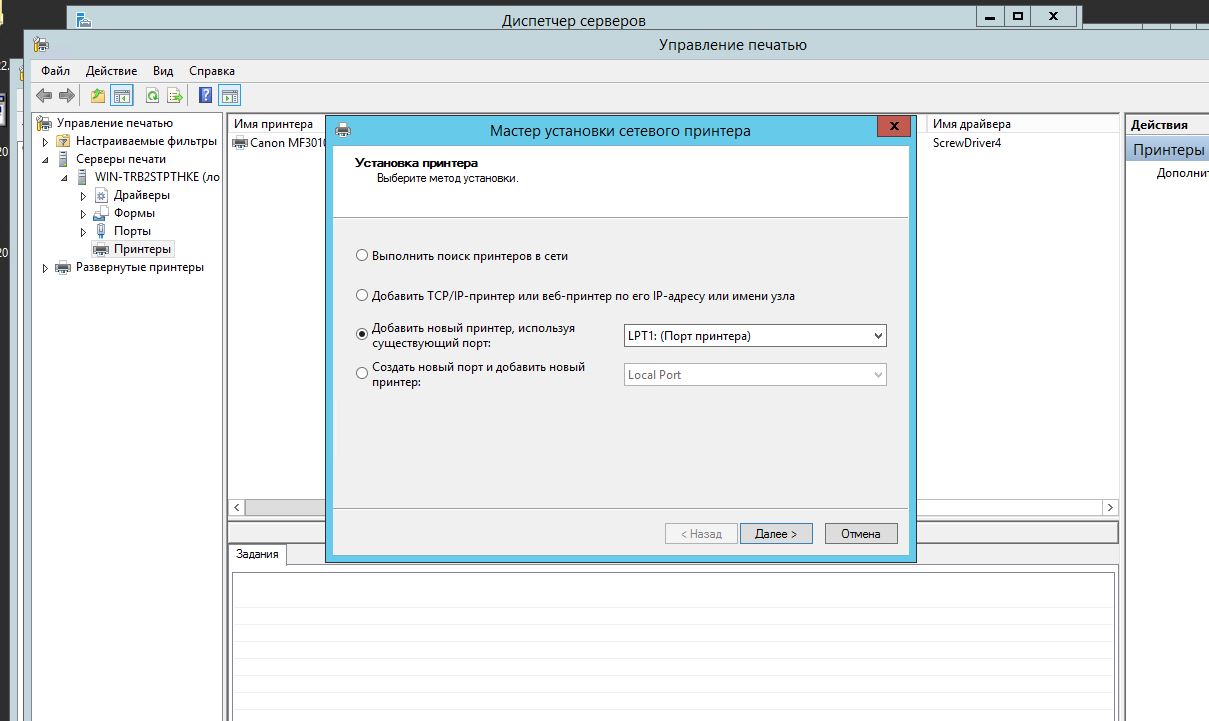1209x721 pixels.
Task: Open the Справка menu
Action: 212,71
